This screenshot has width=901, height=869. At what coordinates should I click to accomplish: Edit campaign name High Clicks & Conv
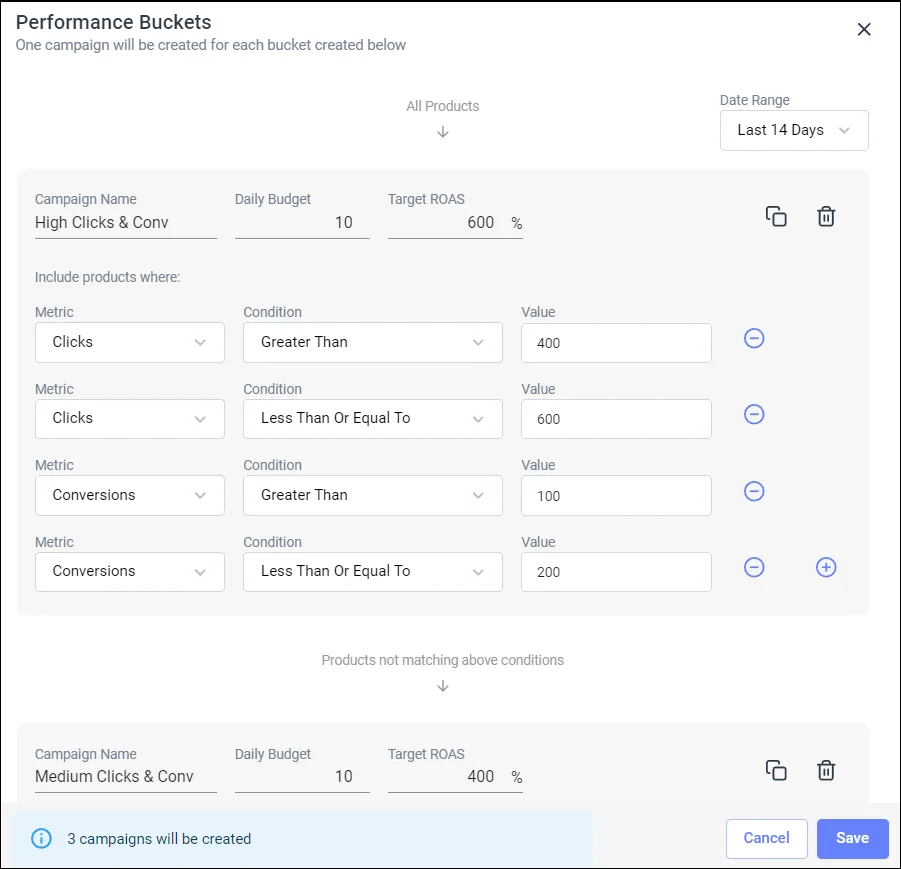point(126,222)
